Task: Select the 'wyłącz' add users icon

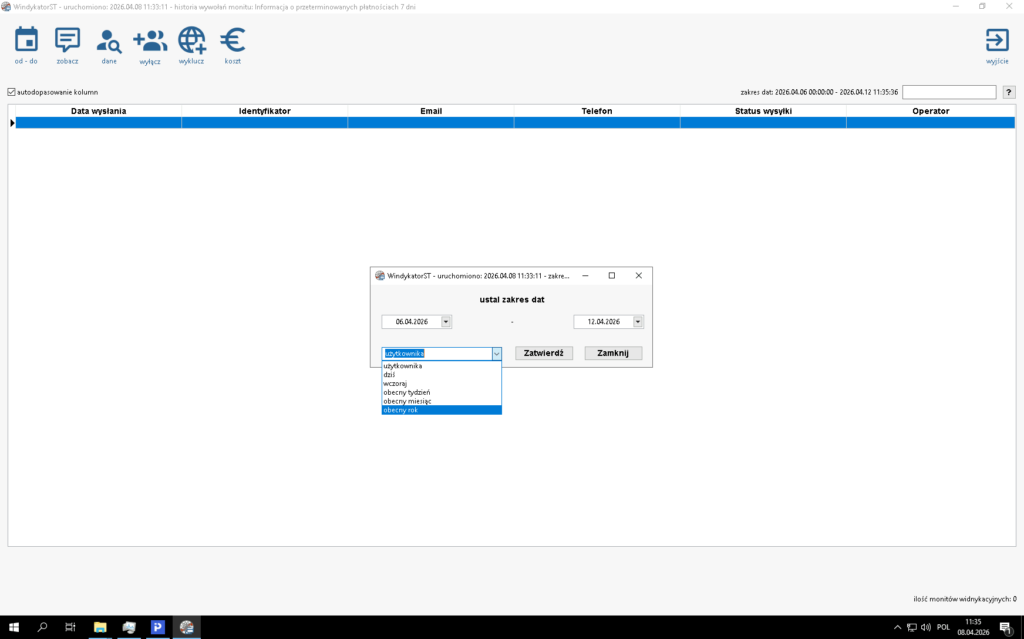Action: pyautogui.click(x=150, y=40)
